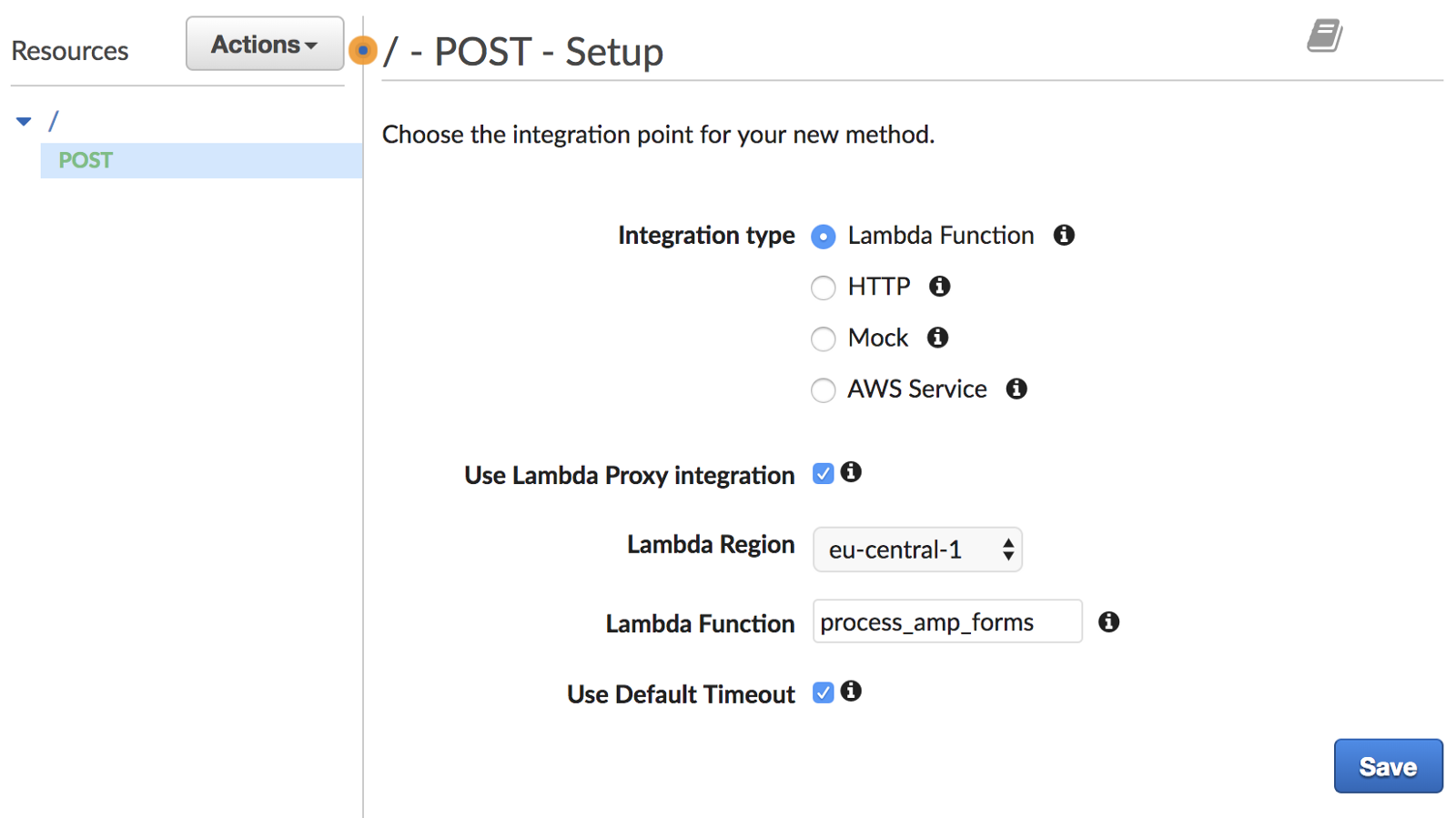The height and width of the screenshot is (818, 1456).
Task: Uncheck the Use Default Timeout checkbox
Action: point(824,693)
